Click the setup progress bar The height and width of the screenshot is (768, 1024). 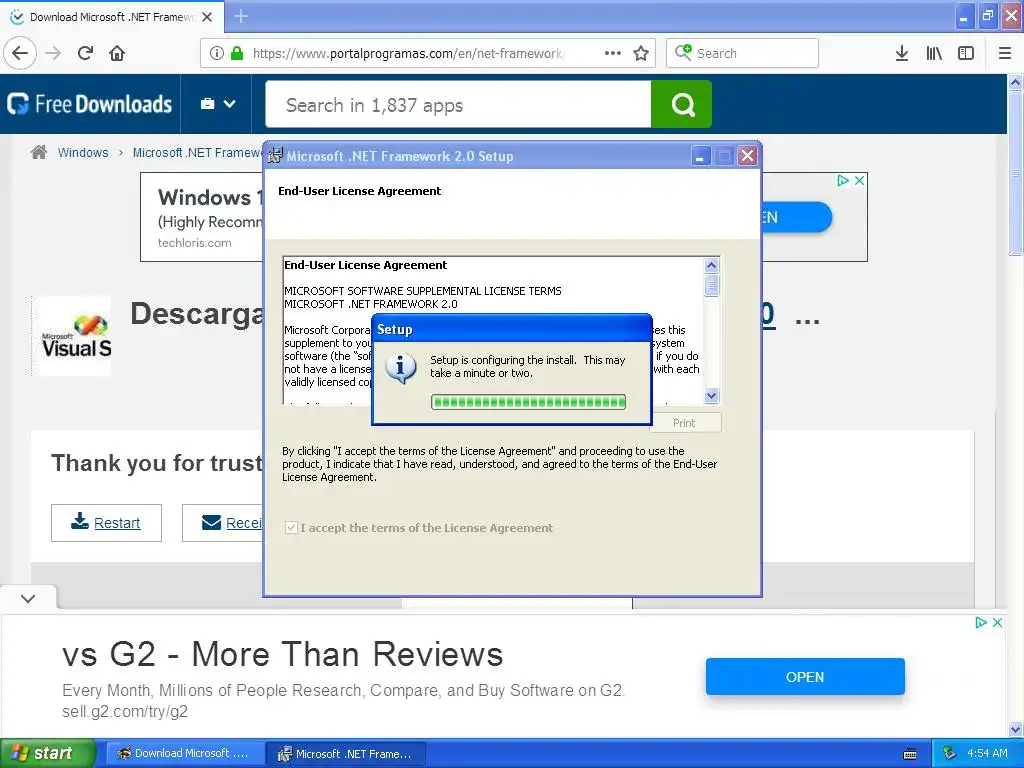pyautogui.click(x=528, y=402)
